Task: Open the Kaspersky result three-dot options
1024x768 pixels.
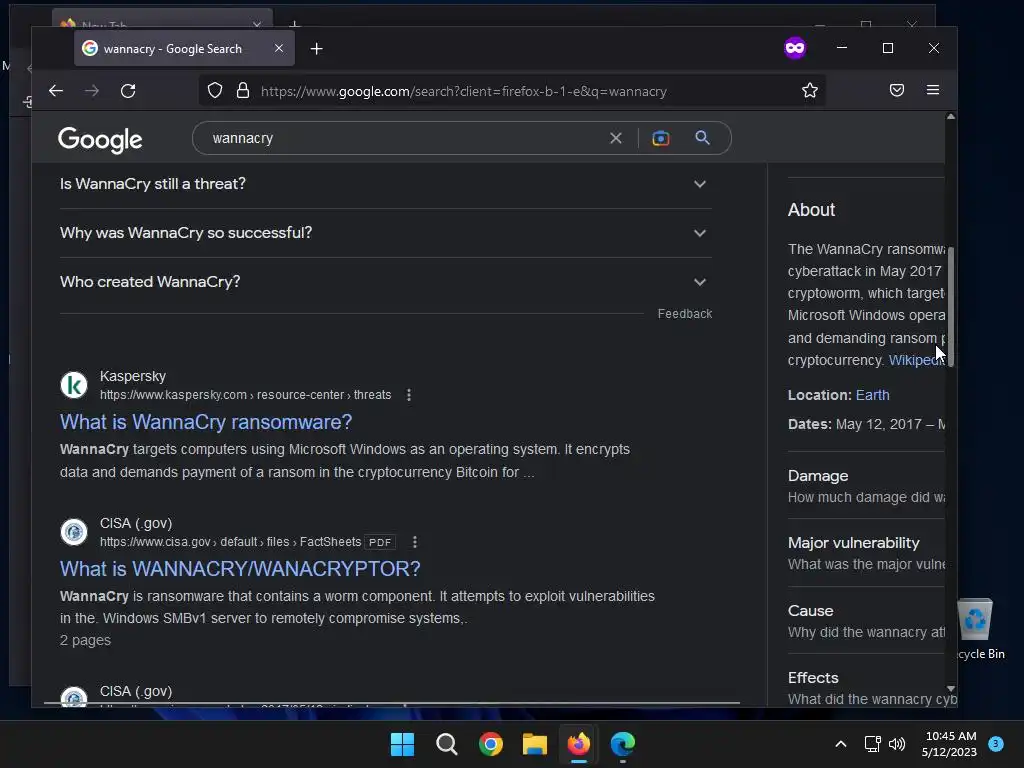Action: click(409, 395)
